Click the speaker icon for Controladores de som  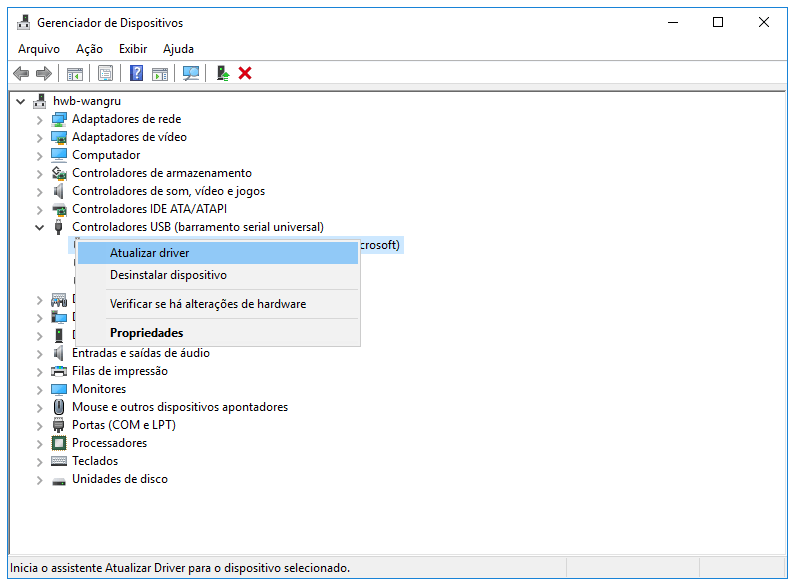point(59,191)
